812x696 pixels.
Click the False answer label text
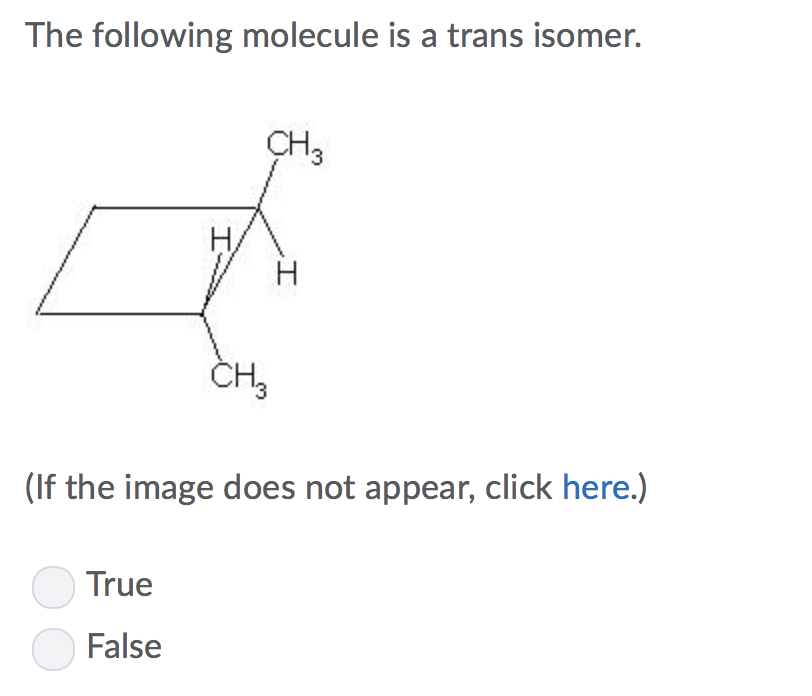[x=124, y=647]
